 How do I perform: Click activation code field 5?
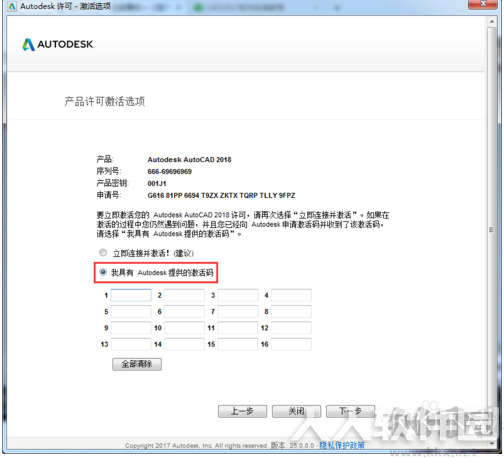click(x=131, y=312)
